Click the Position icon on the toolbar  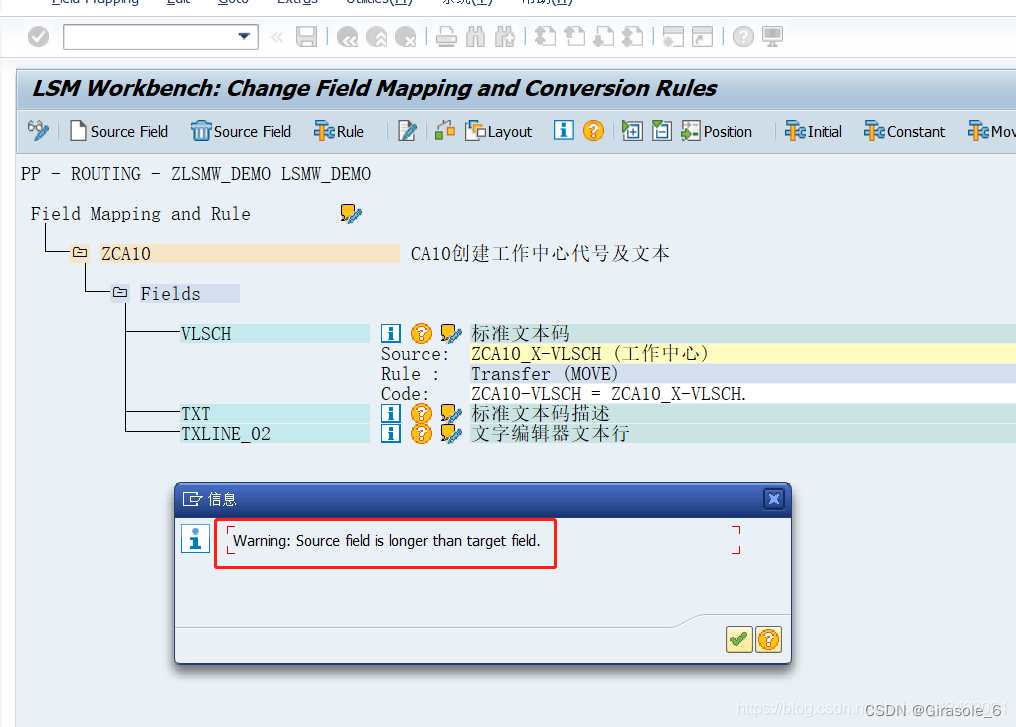[717, 131]
